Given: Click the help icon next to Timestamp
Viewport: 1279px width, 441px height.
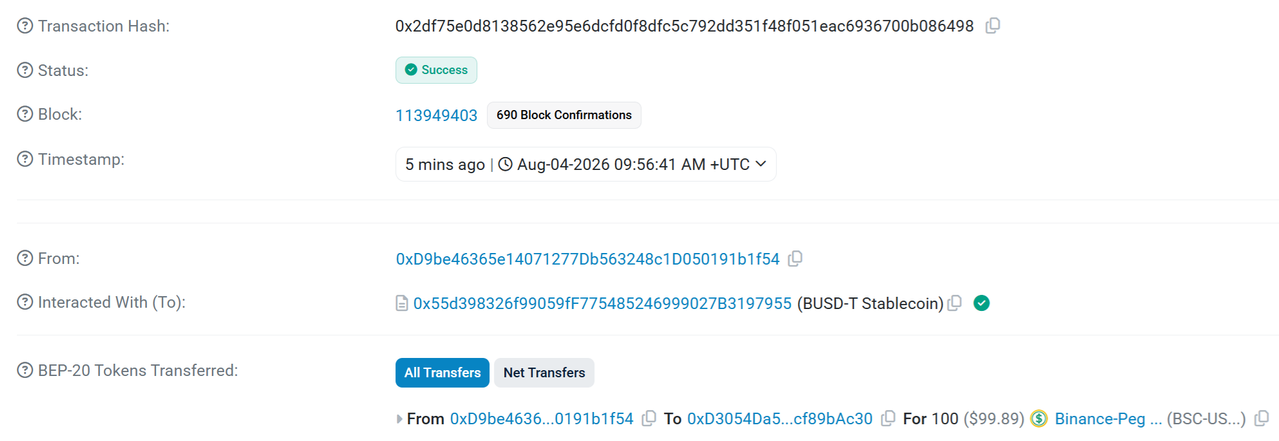Looking at the screenshot, I should (x=25, y=159).
